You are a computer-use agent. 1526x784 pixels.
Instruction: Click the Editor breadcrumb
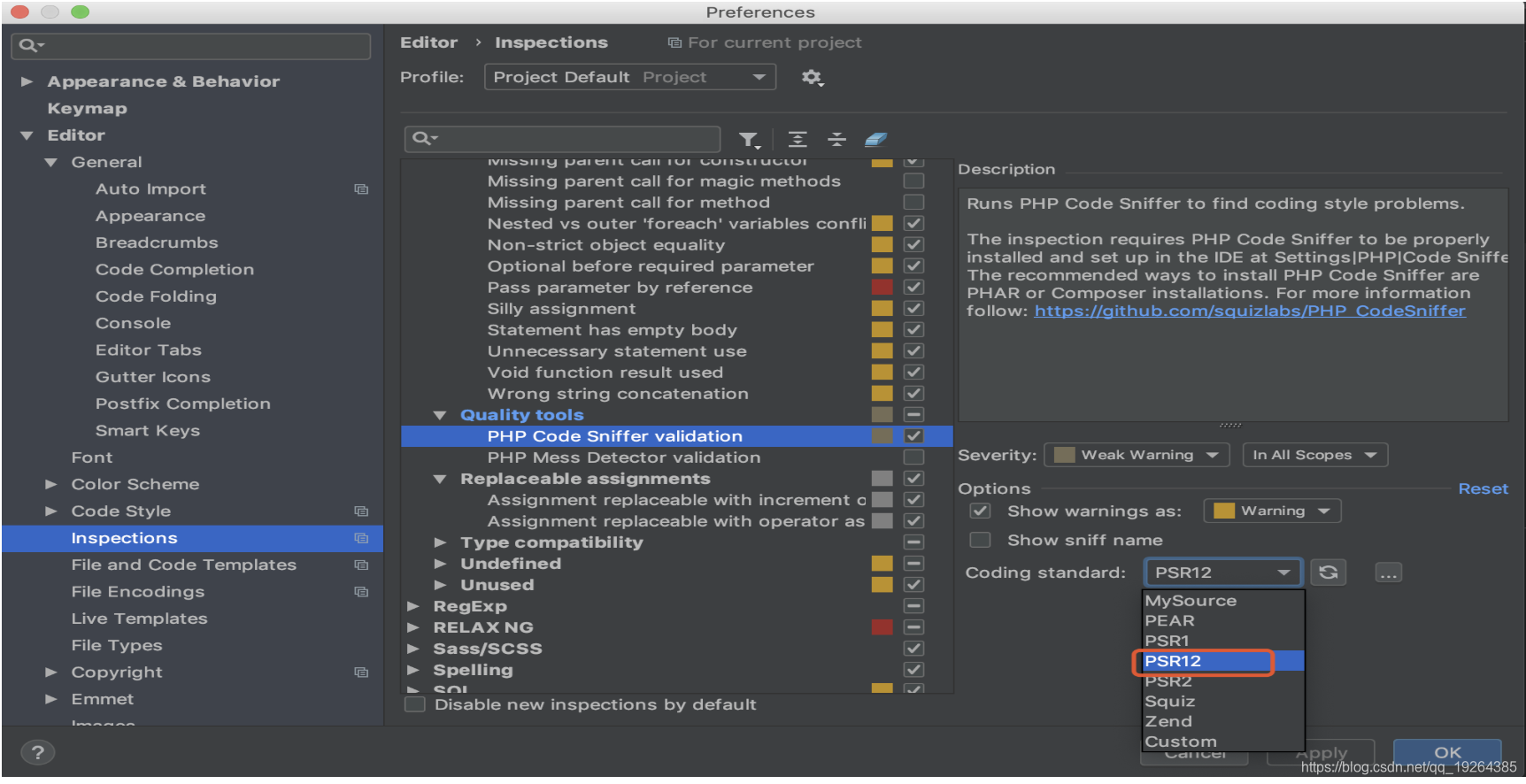point(429,42)
